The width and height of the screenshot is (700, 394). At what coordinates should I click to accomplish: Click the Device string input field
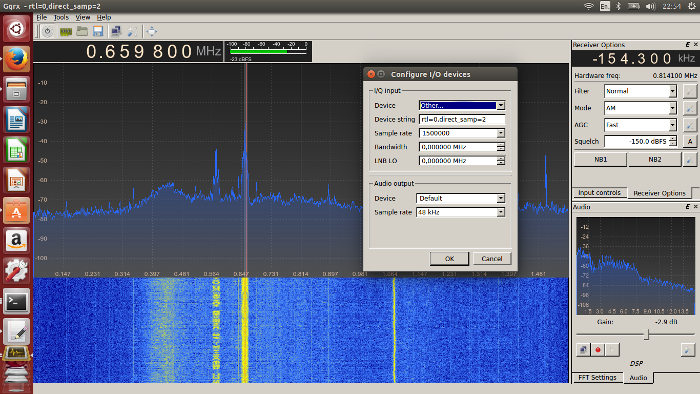pos(462,119)
